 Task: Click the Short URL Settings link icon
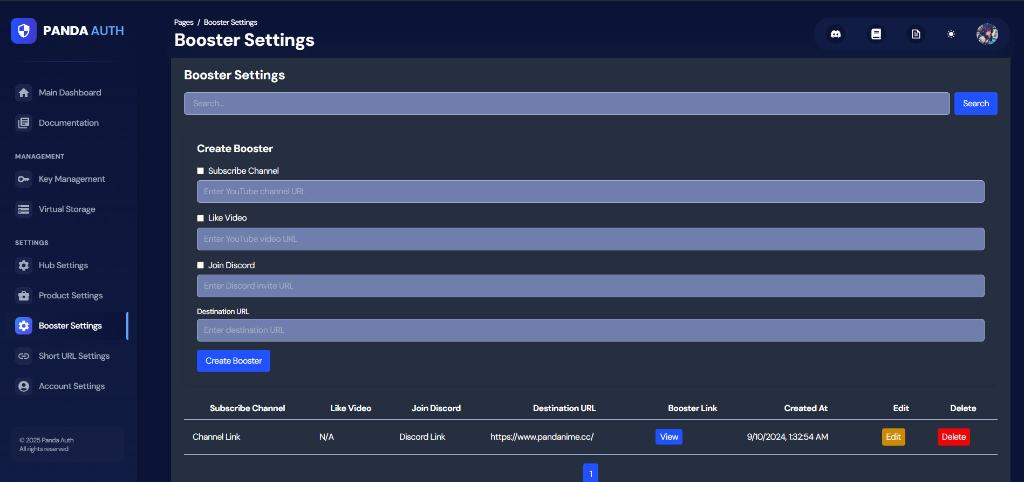24,356
